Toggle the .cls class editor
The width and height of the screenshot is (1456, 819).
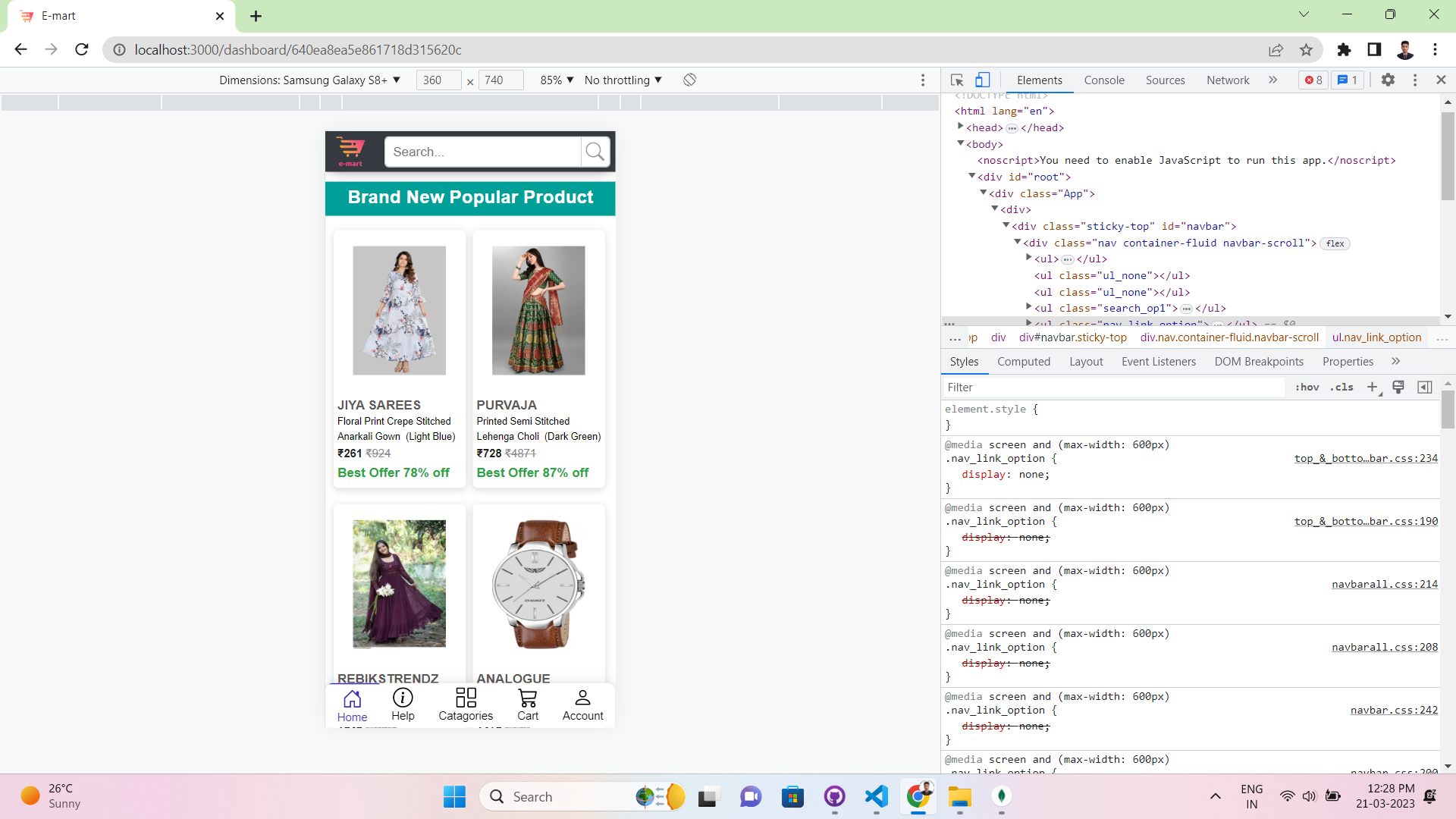(1341, 387)
